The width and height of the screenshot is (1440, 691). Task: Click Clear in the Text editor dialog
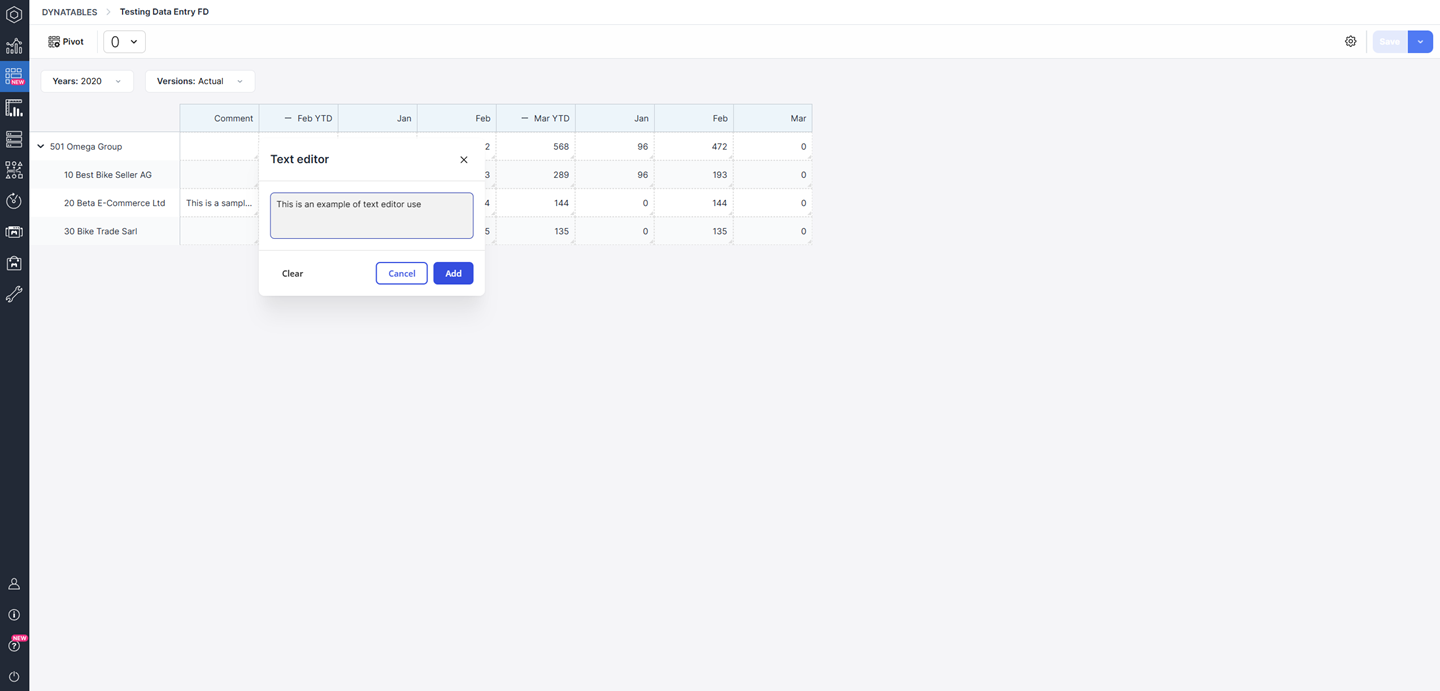tap(291, 273)
